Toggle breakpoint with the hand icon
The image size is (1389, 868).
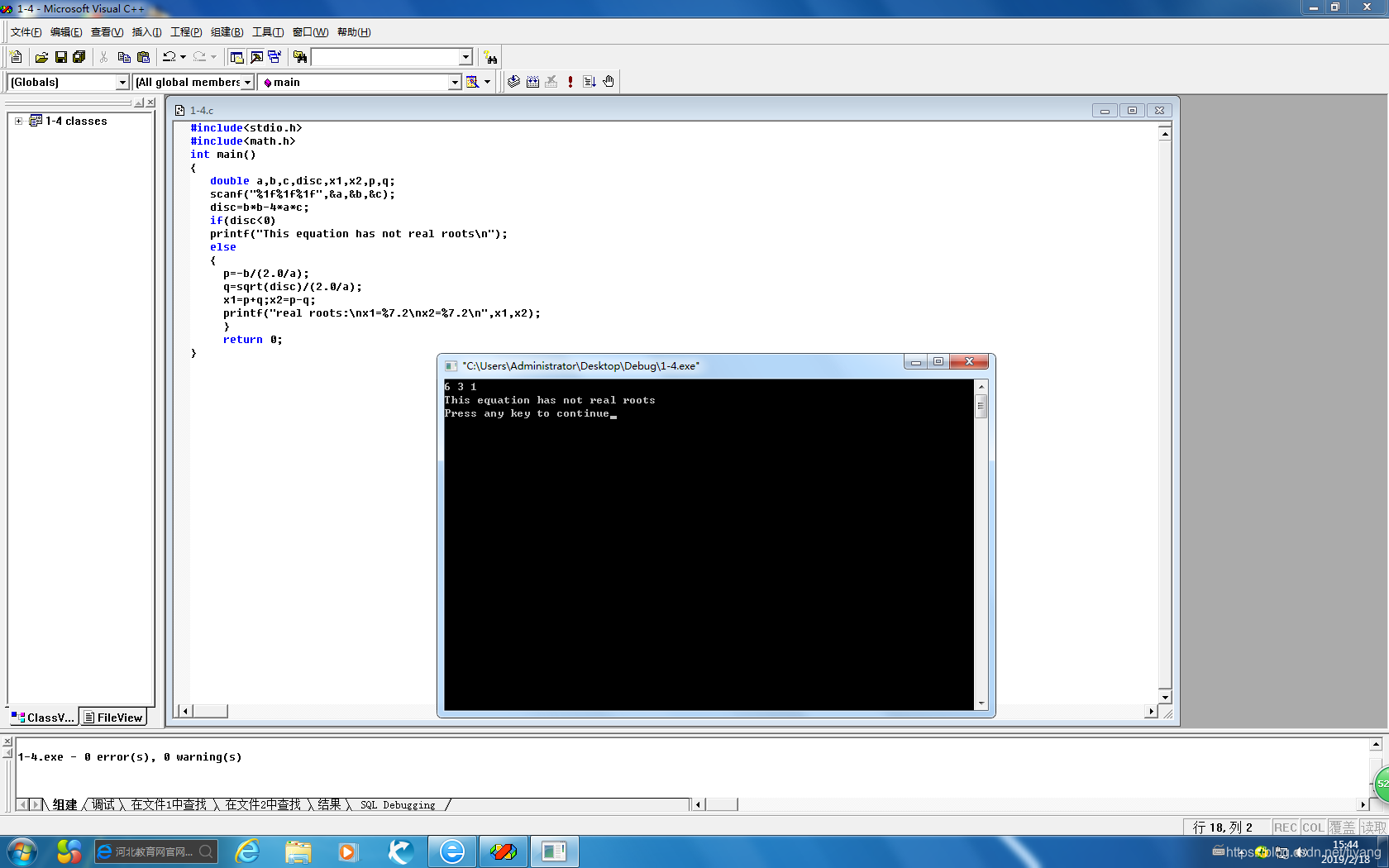coord(609,82)
